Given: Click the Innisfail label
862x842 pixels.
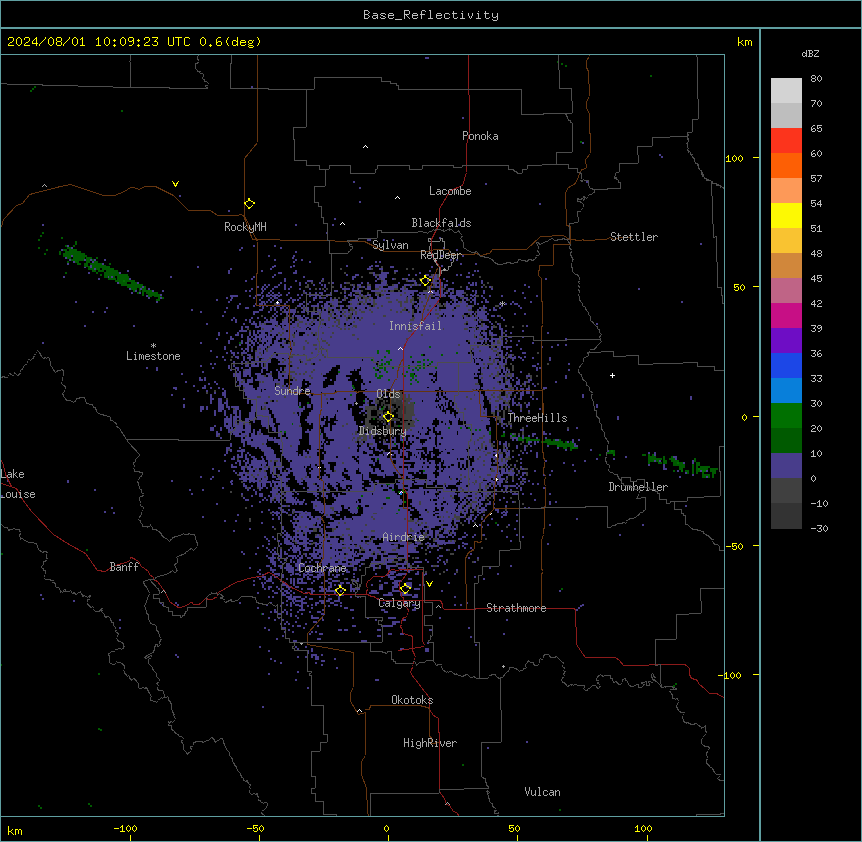Looking at the screenshot, I should 415,326.
